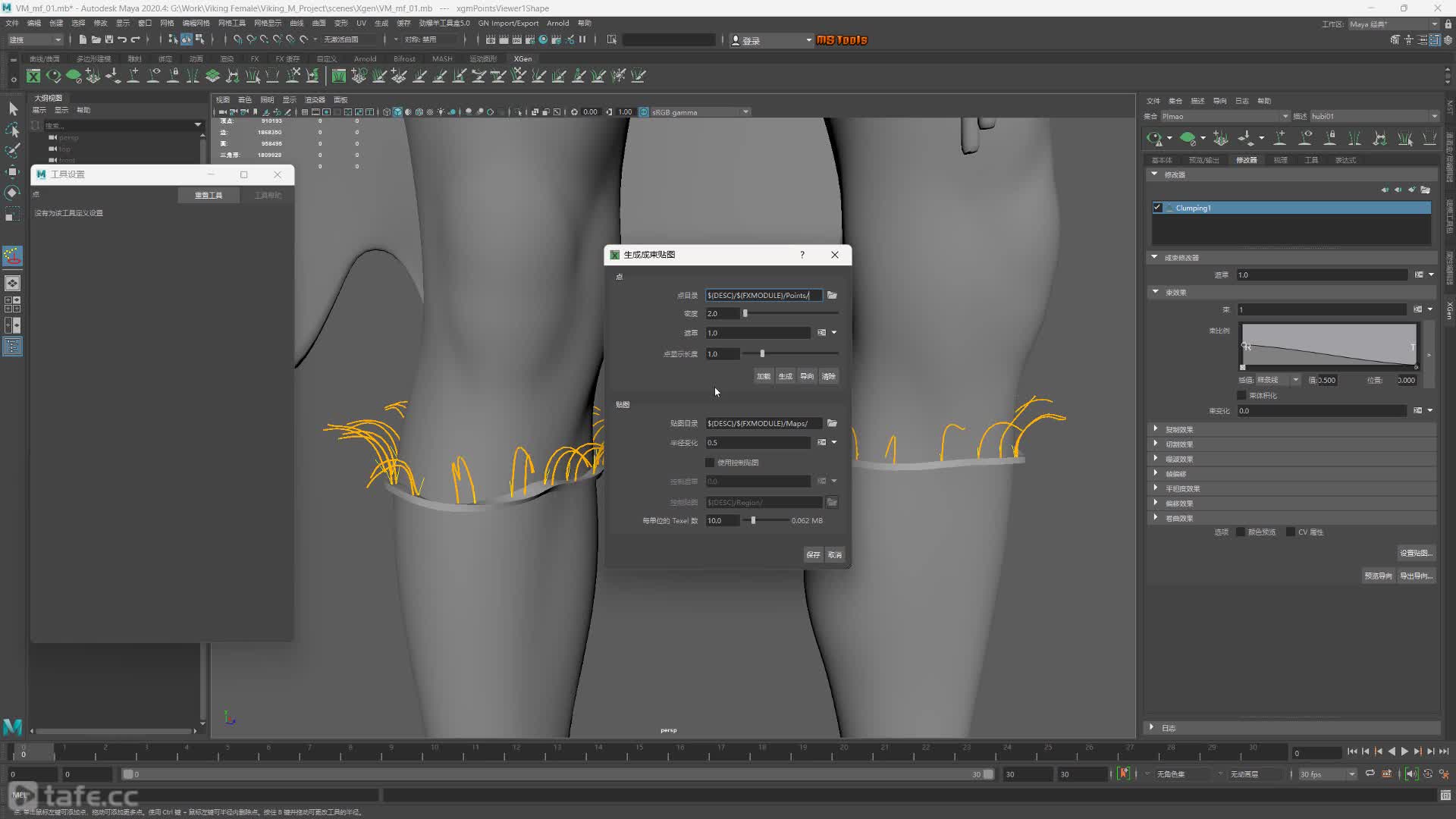Toggle the CV 属性 checkbox
Viewport: 1456px width, 819px height.
point(1291,532)
